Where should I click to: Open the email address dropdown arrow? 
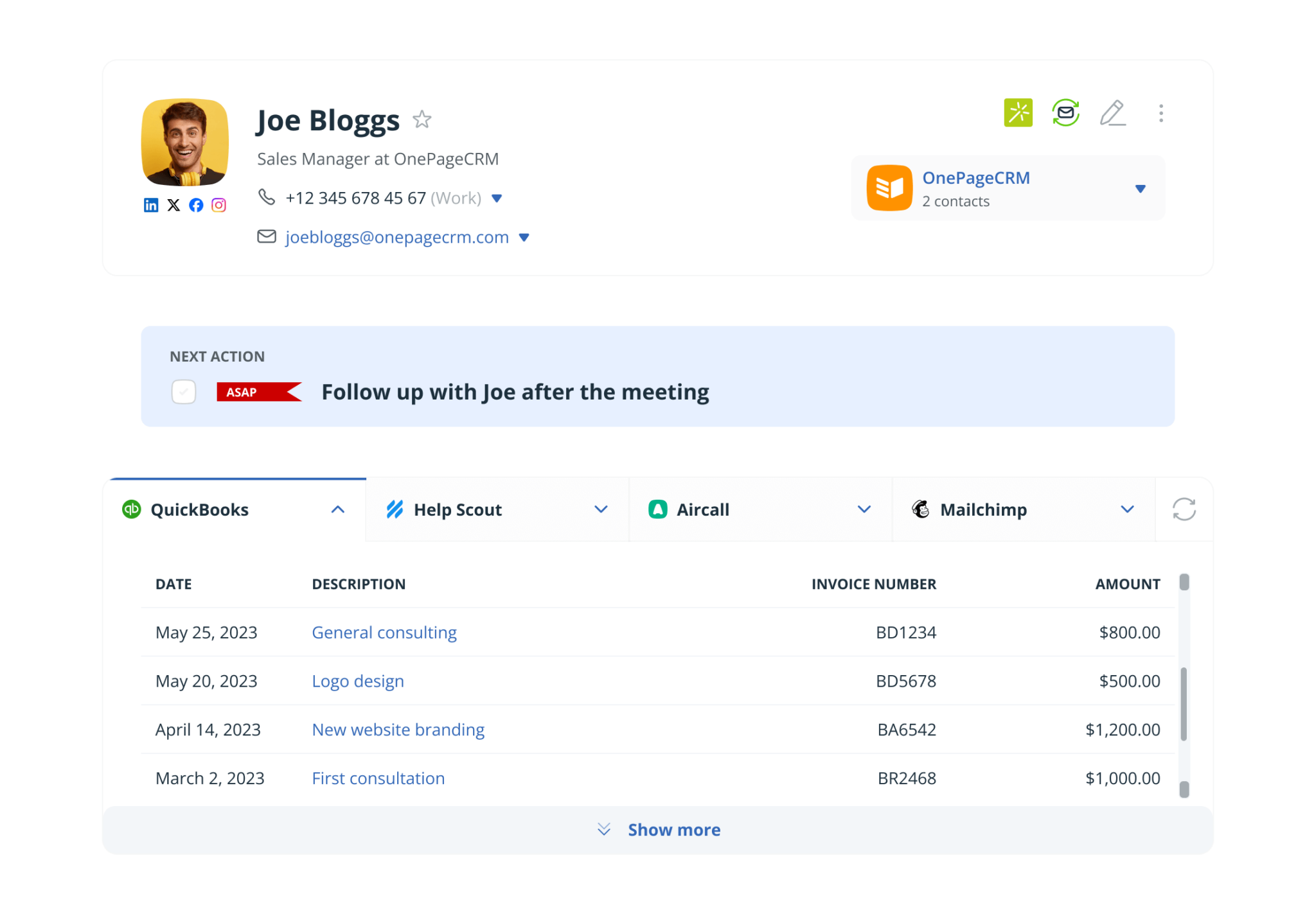[x=524, y=237]
